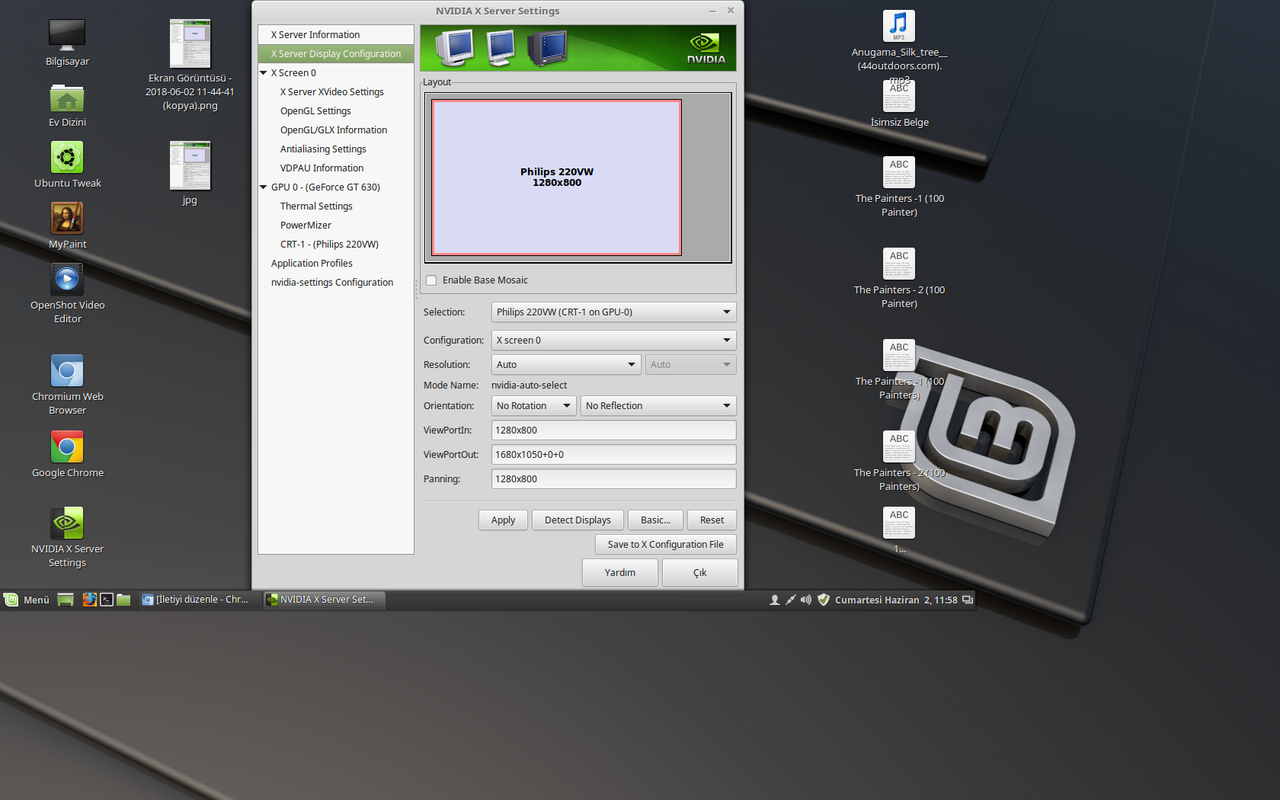Click the Detect Displays button
The width and height of the screenshot is (1280, 800).
pos(577,520)
